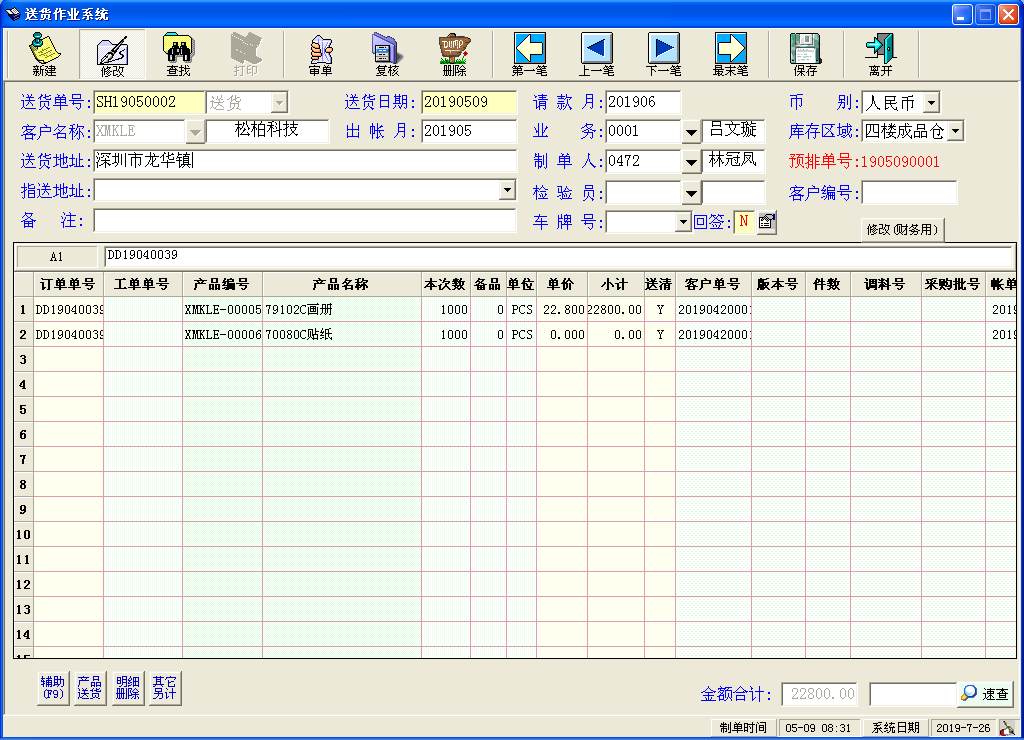
Task: Click the 其它另计 button
Action: (165, 688)
